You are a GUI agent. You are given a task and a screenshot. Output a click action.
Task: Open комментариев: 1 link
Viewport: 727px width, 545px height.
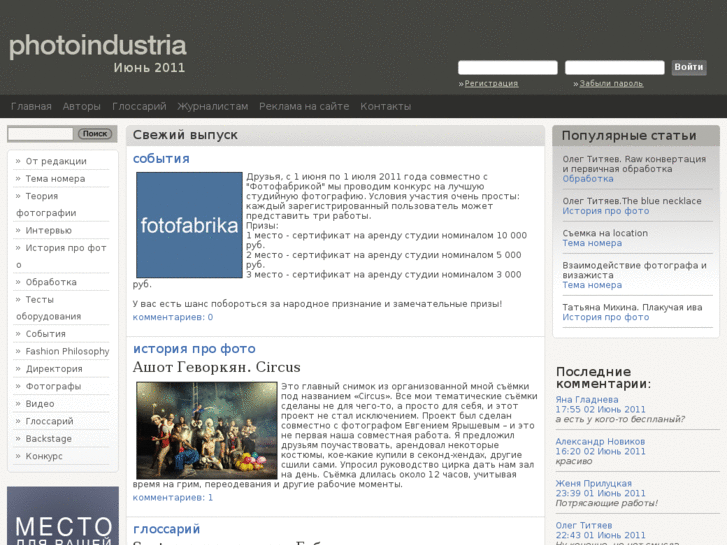pyautogui.click(x=173, y=498)
